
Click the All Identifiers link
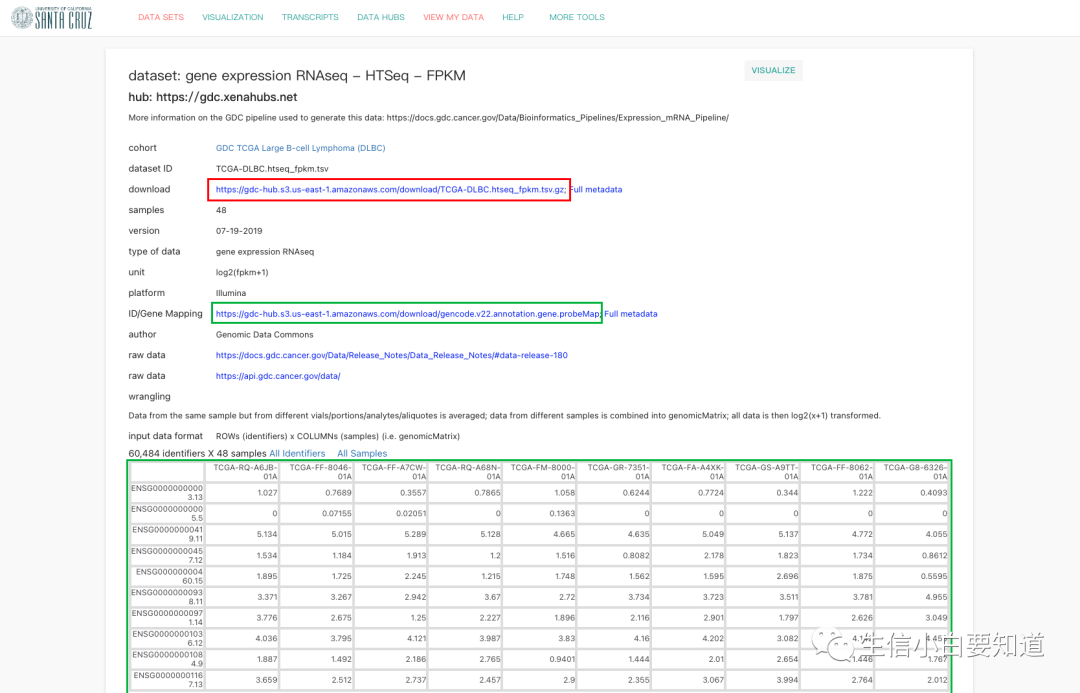coord(297,453)
